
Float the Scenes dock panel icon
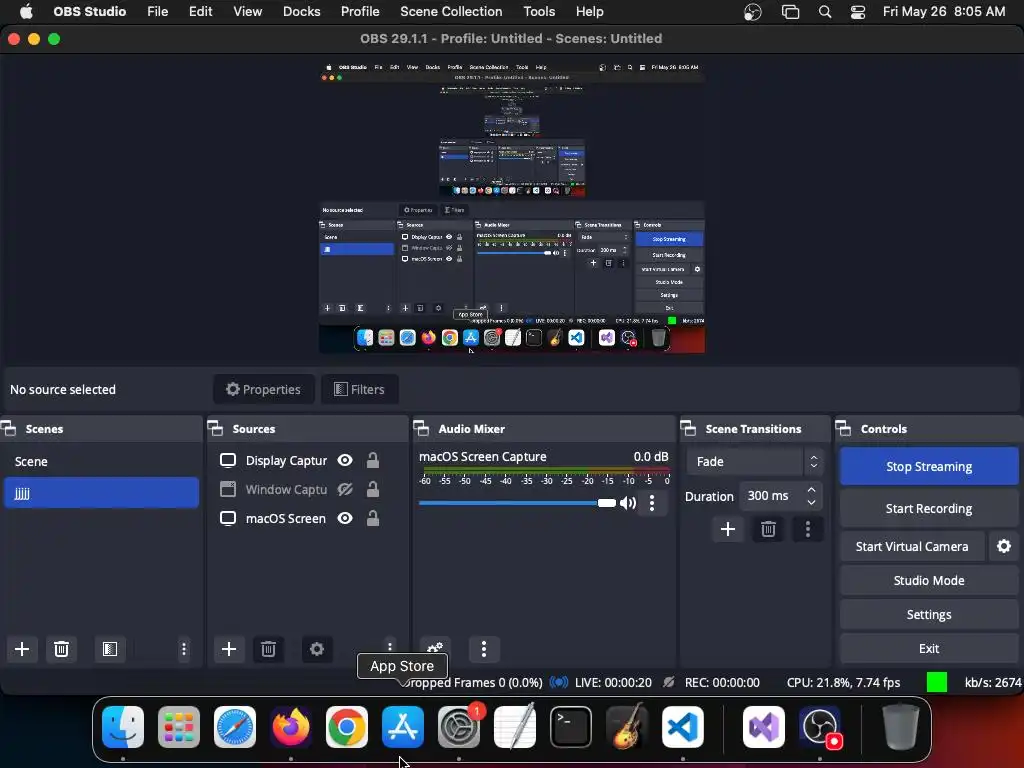tap(9, 429)
